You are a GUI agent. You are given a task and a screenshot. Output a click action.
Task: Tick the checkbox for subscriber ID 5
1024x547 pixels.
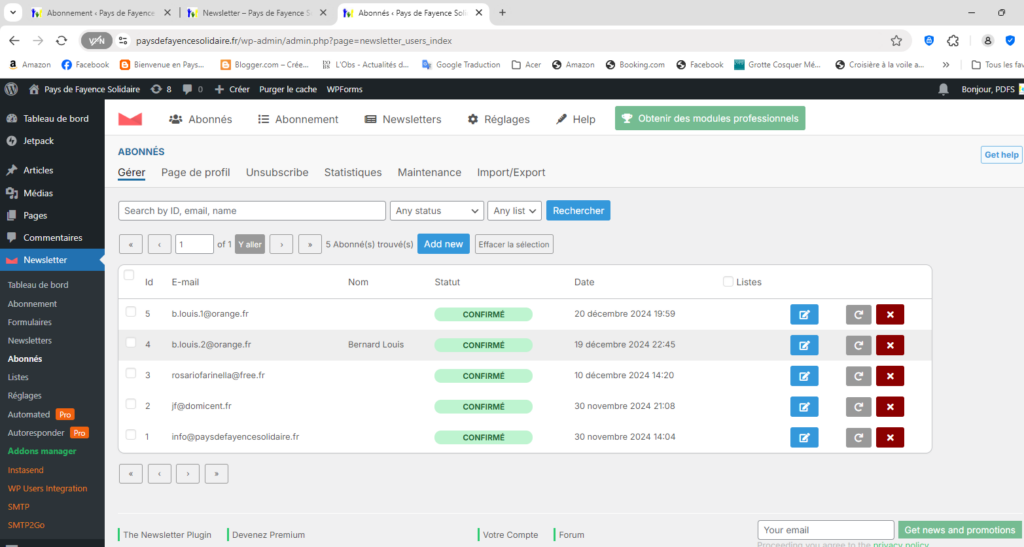[x=130, y=313]
